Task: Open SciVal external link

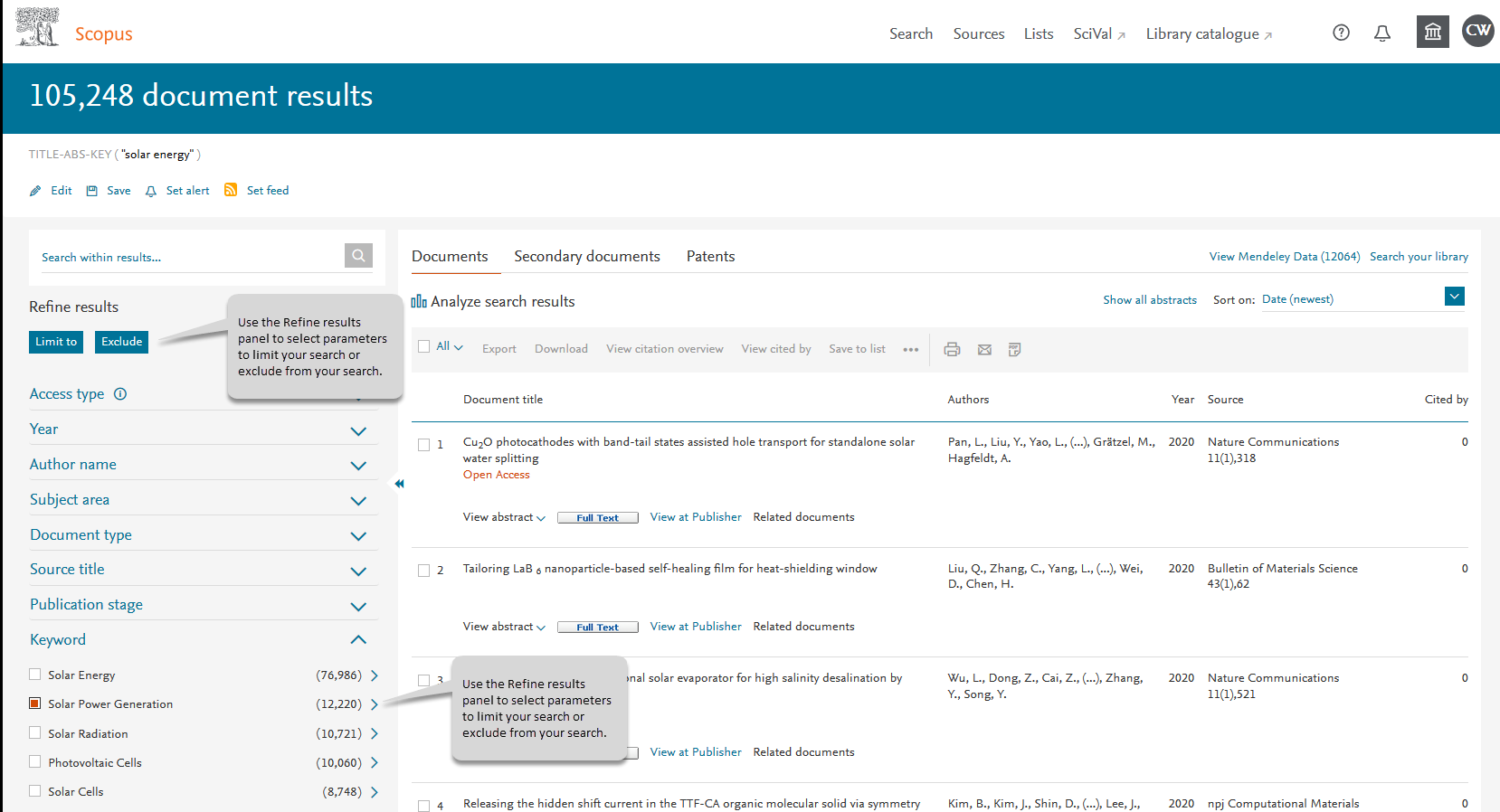Action: coord(1099,33)
